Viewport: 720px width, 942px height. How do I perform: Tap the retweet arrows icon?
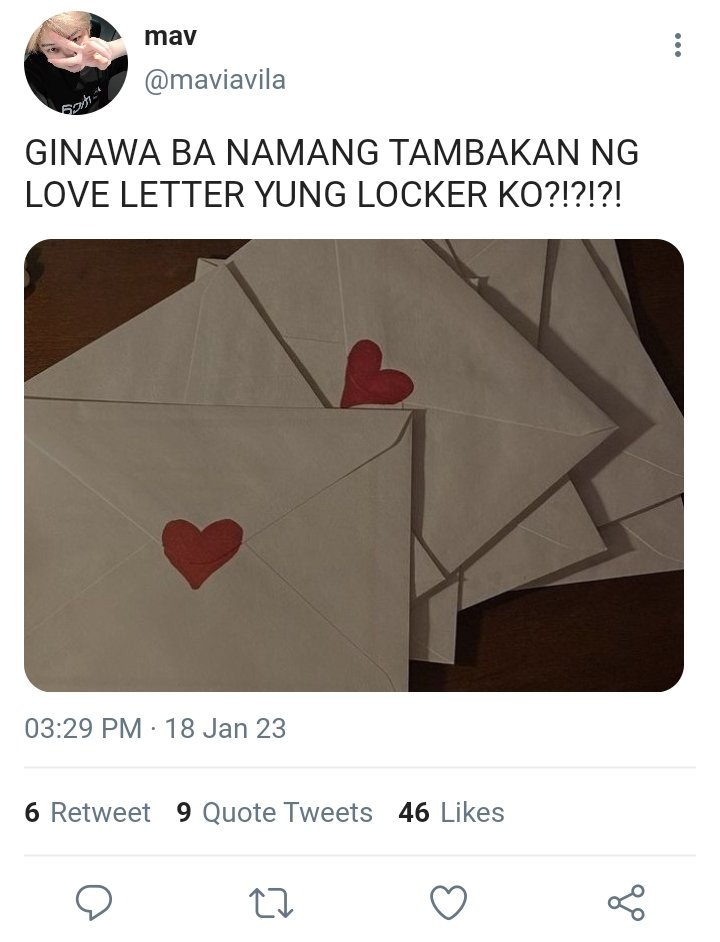click(271, 903)
